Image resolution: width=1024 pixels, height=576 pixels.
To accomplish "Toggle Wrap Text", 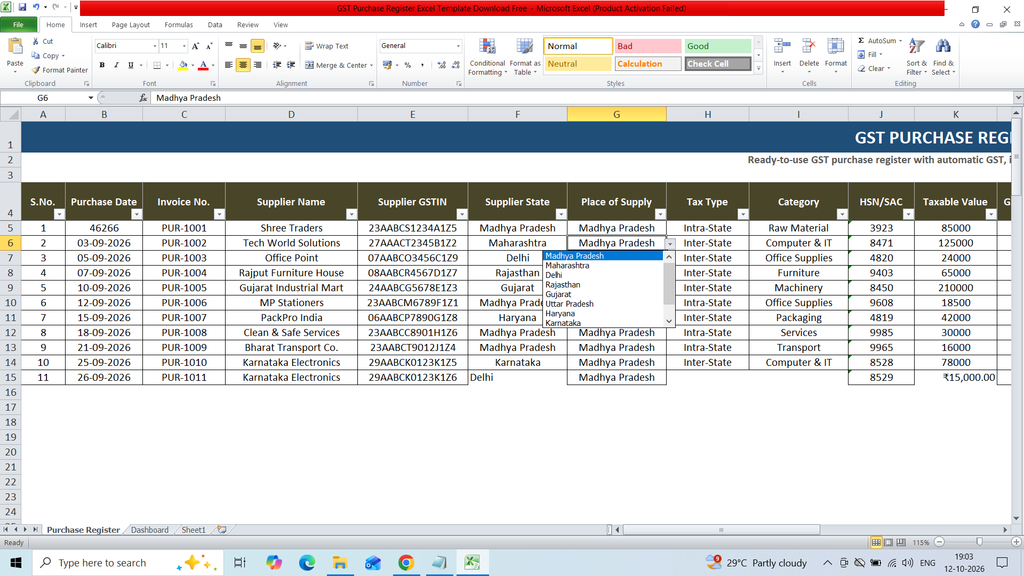I will 327,46.
